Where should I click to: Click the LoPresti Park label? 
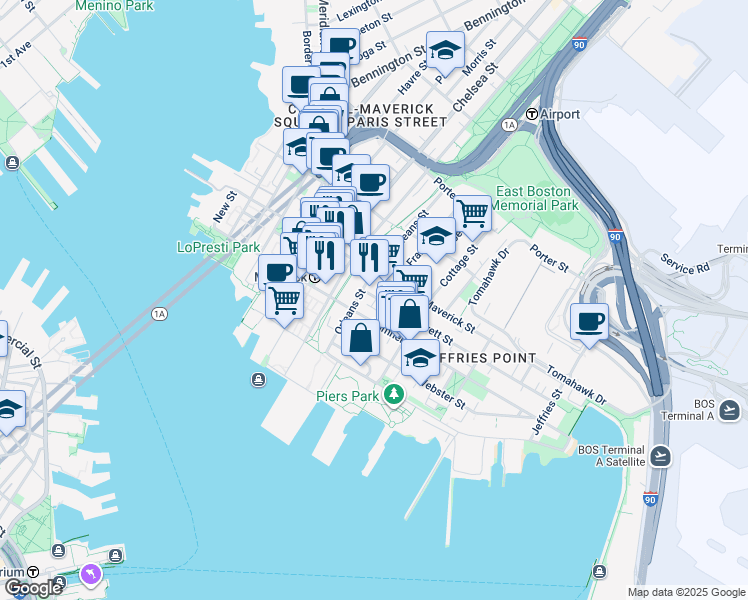click(218, 247)
